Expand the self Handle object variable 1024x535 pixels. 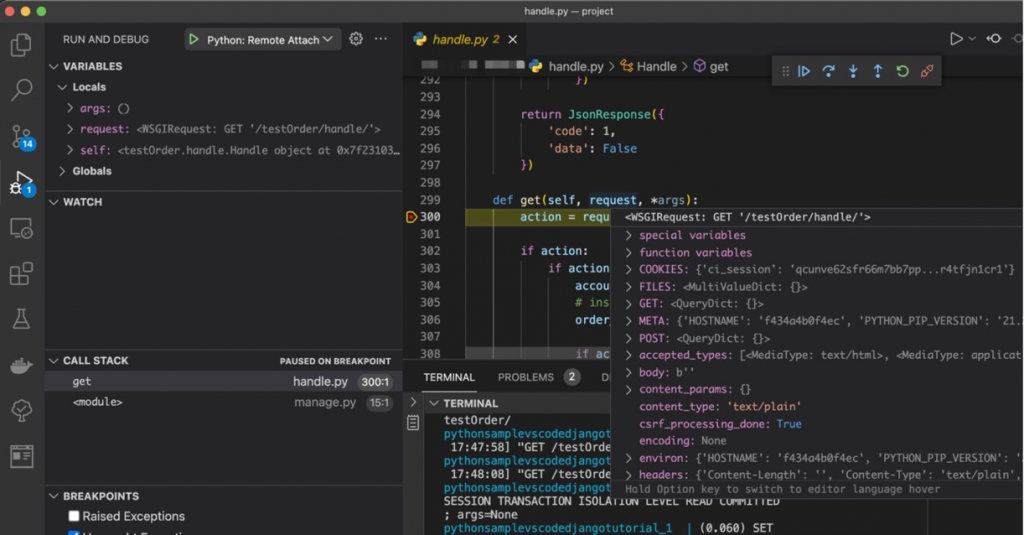coord(70,150)
